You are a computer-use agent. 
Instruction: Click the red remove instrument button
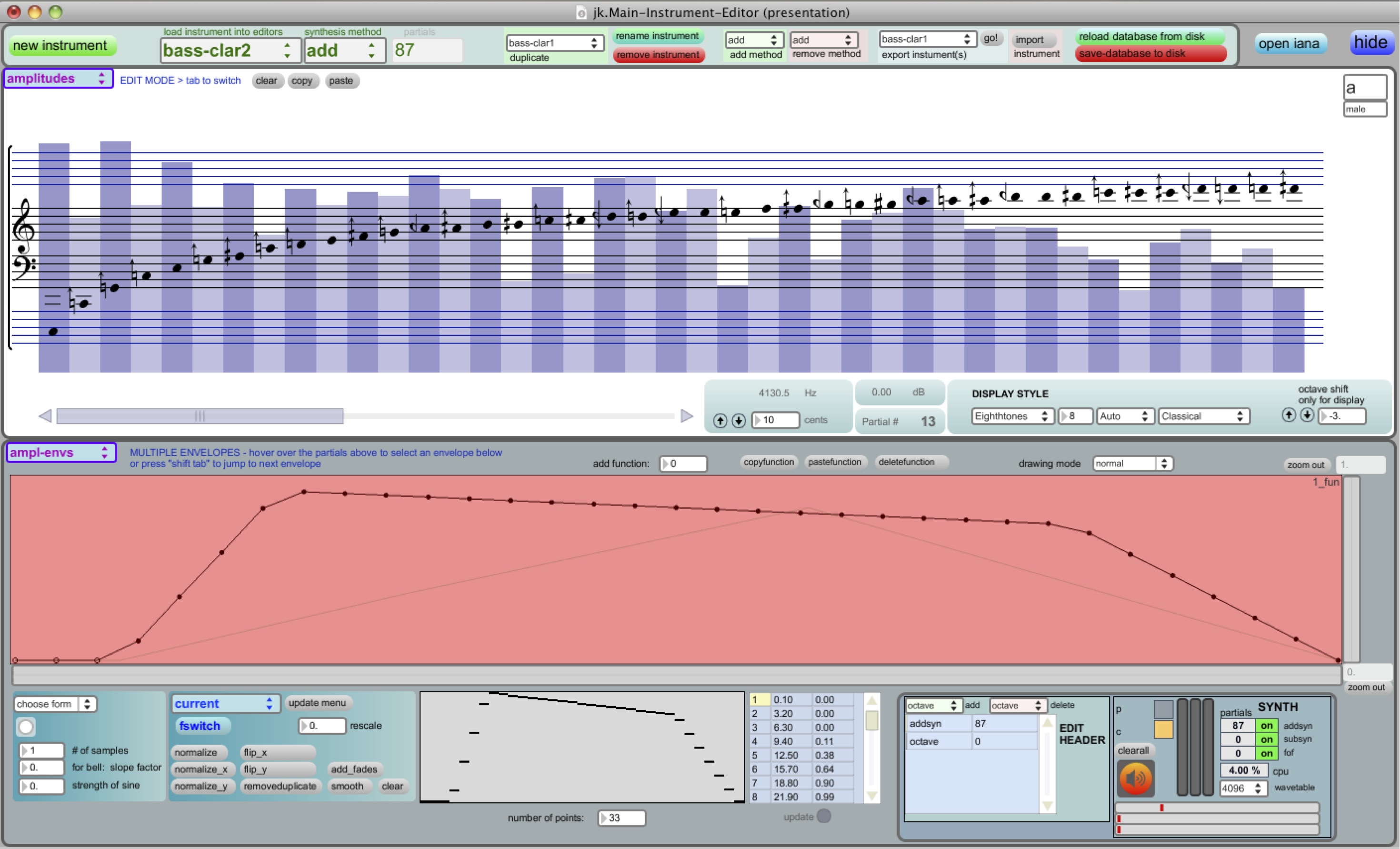pyautogui.click(x=659, y=55)
